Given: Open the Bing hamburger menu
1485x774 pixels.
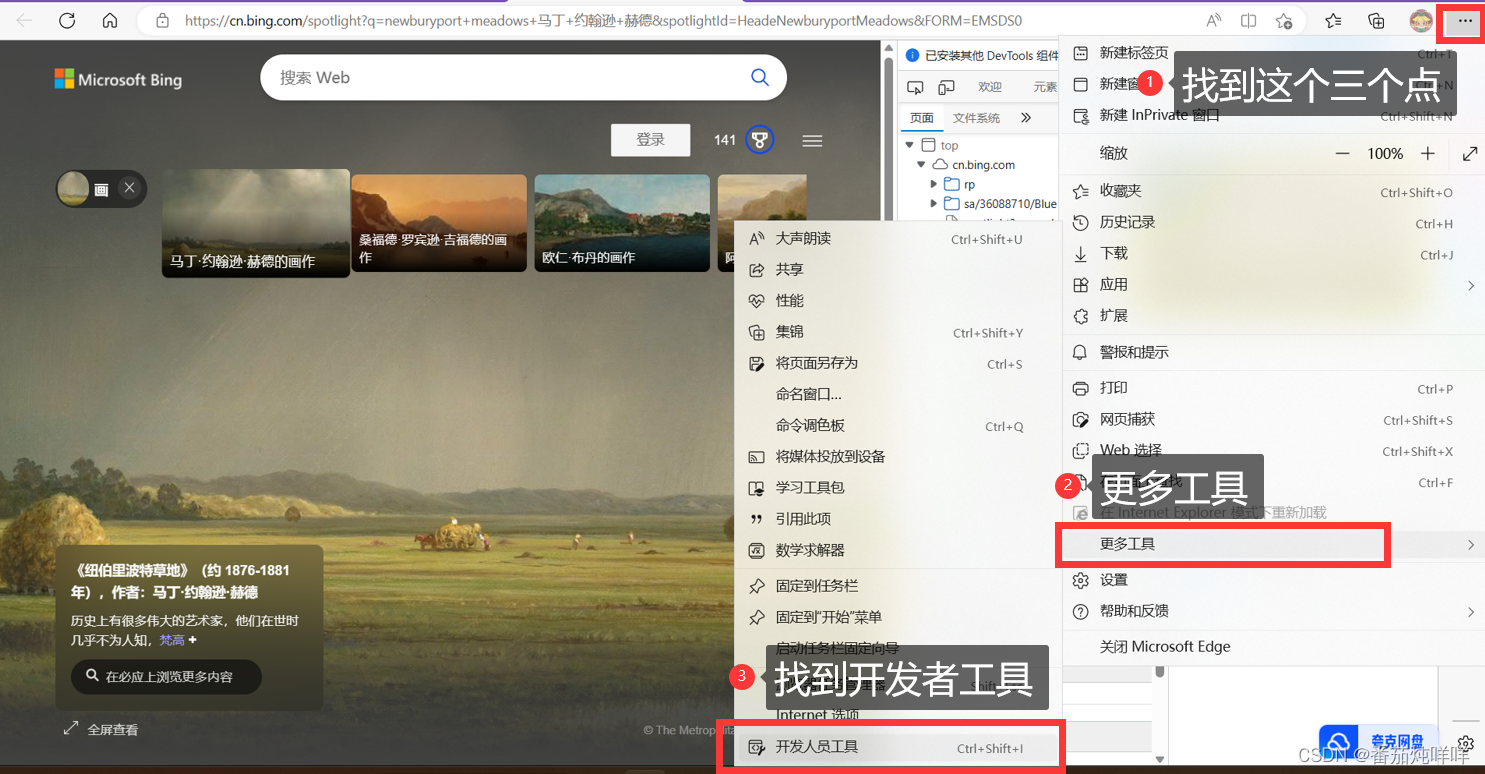Looking at the screenshot, I should tap(812, 141).
